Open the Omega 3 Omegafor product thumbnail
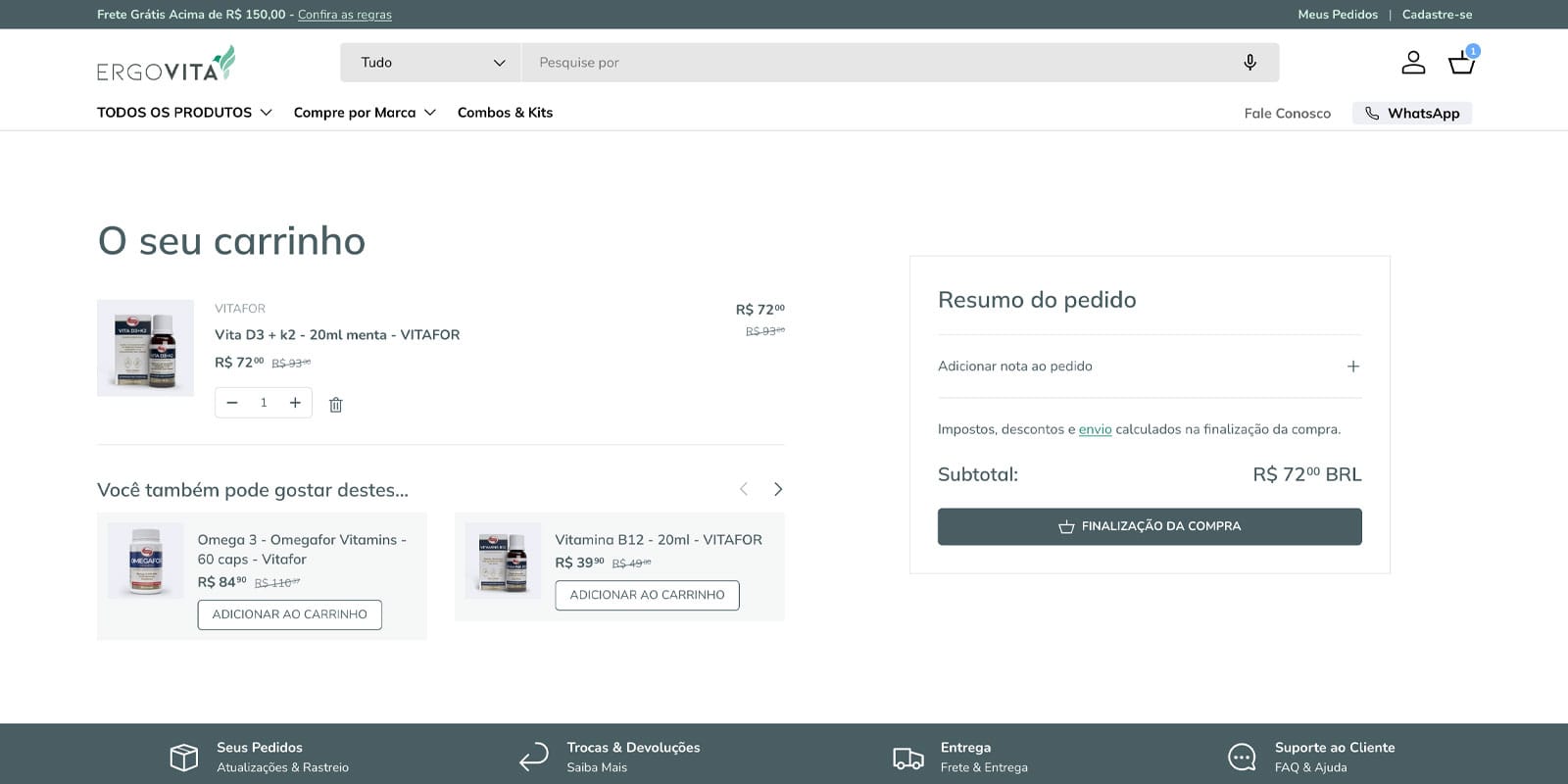 (x=146, y=561)
